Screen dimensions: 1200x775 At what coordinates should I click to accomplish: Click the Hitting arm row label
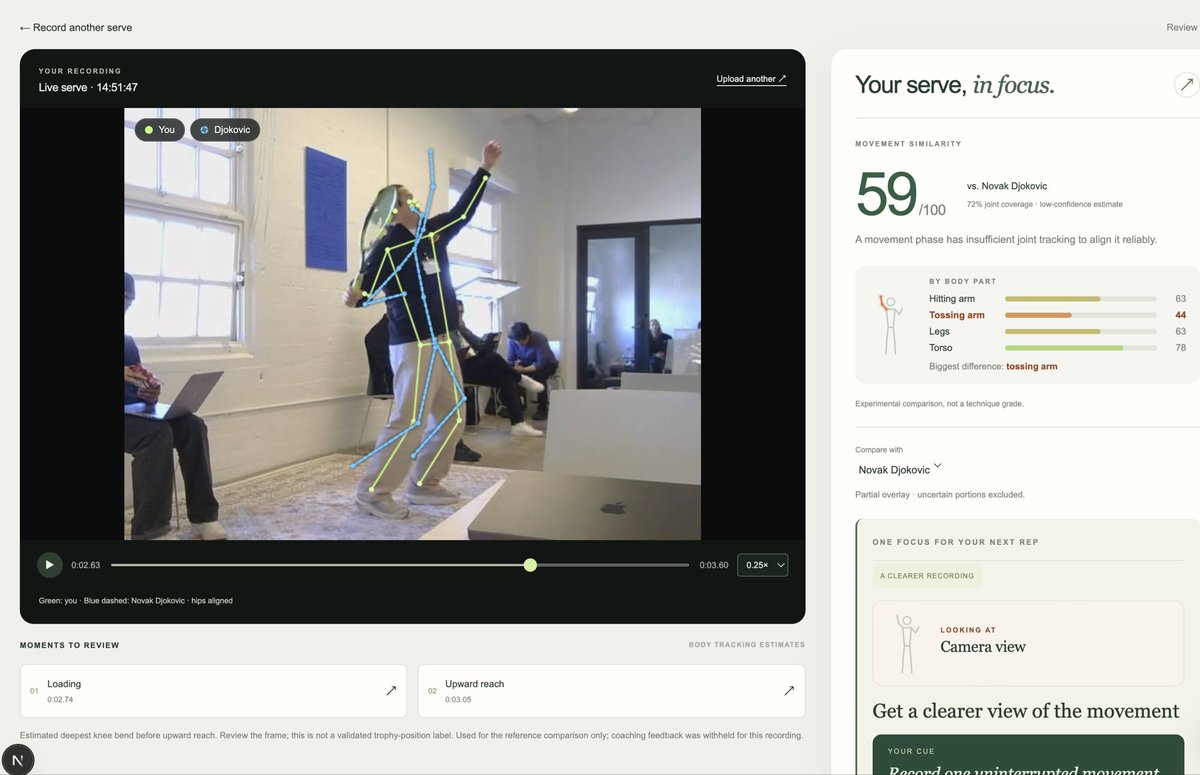coord(952,299)
